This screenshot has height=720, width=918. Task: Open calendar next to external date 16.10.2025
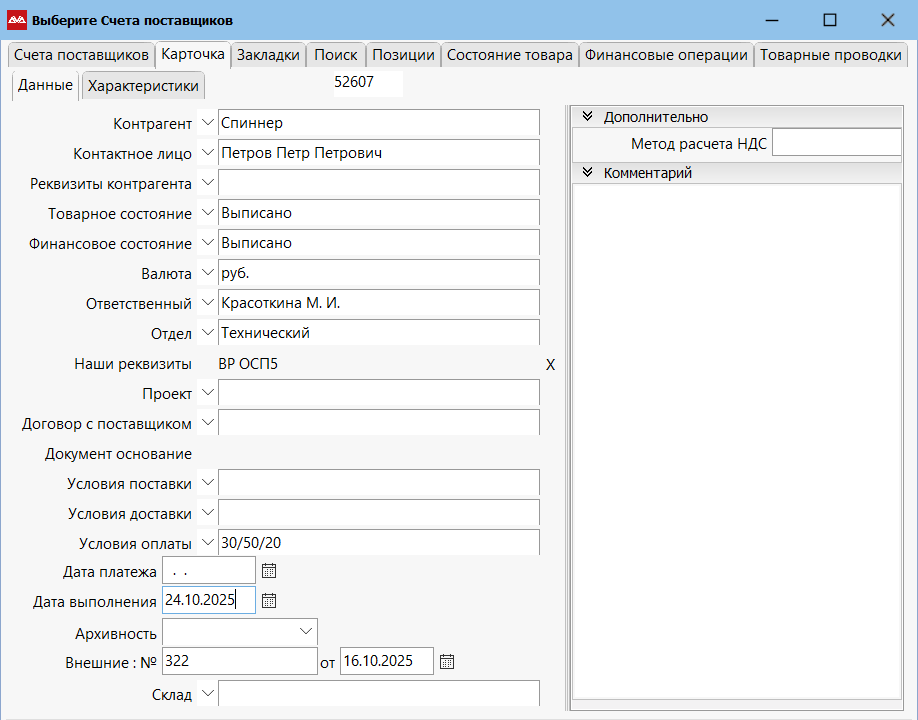click(447, 661)
